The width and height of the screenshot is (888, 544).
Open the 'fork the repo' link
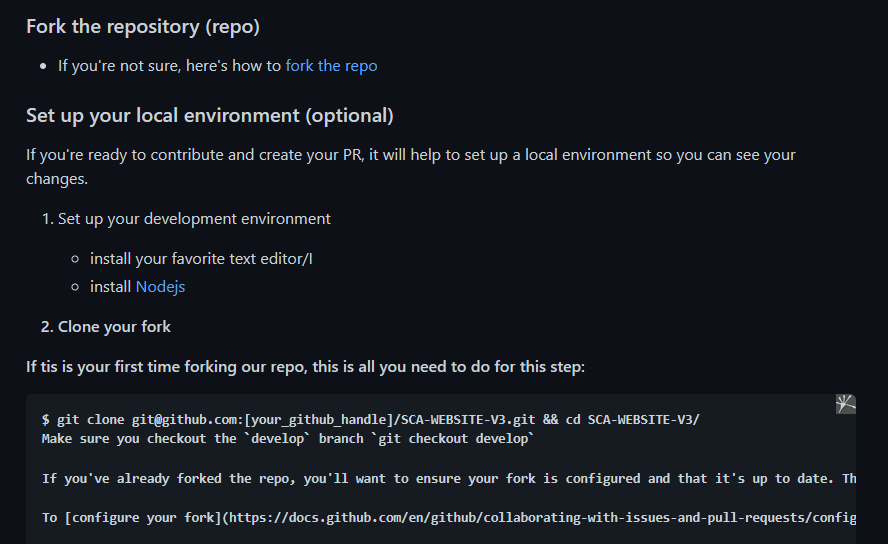(x=331, y=66)
